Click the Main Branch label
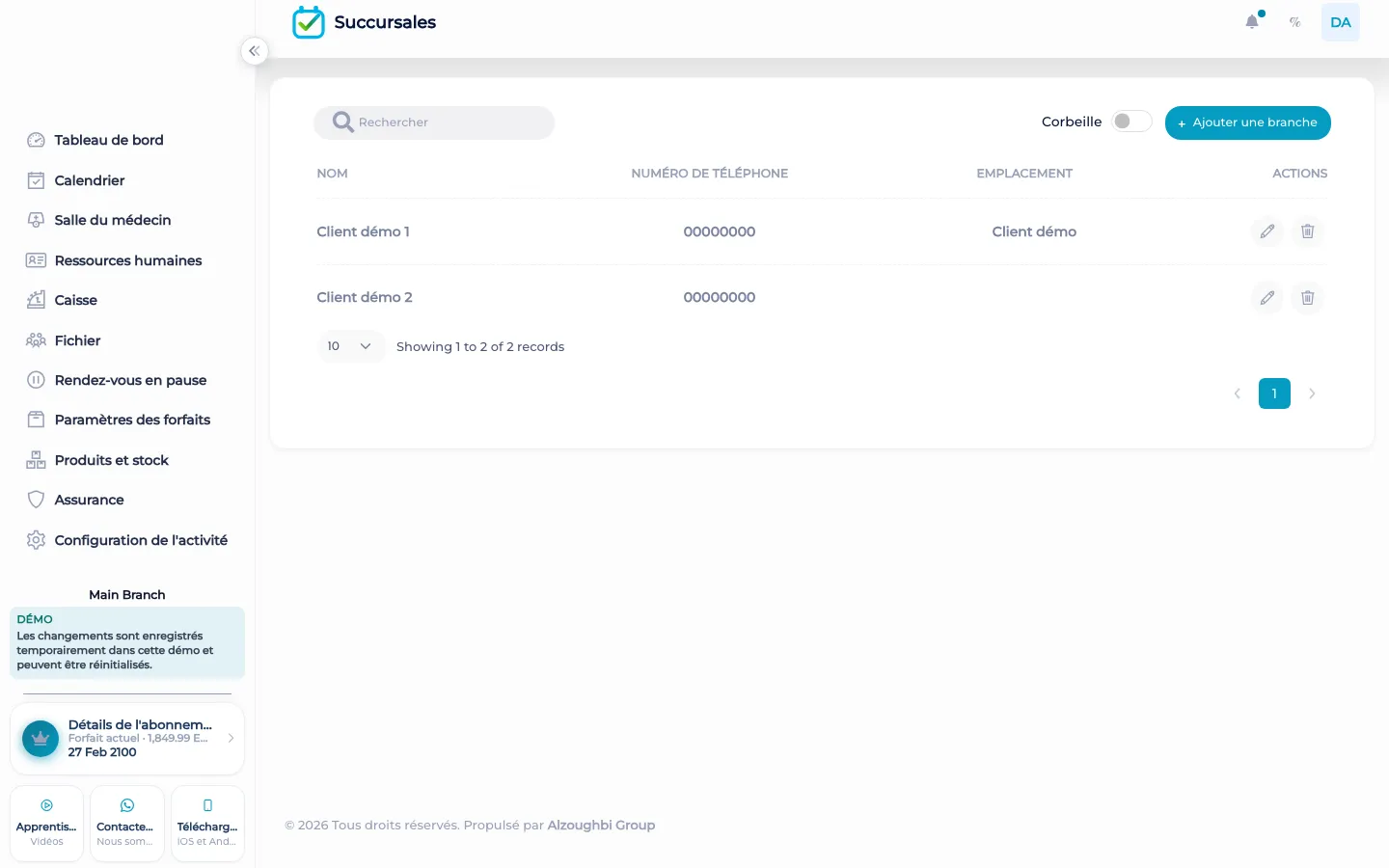This screenshot has width=1389, height=868. click(127, 595)
